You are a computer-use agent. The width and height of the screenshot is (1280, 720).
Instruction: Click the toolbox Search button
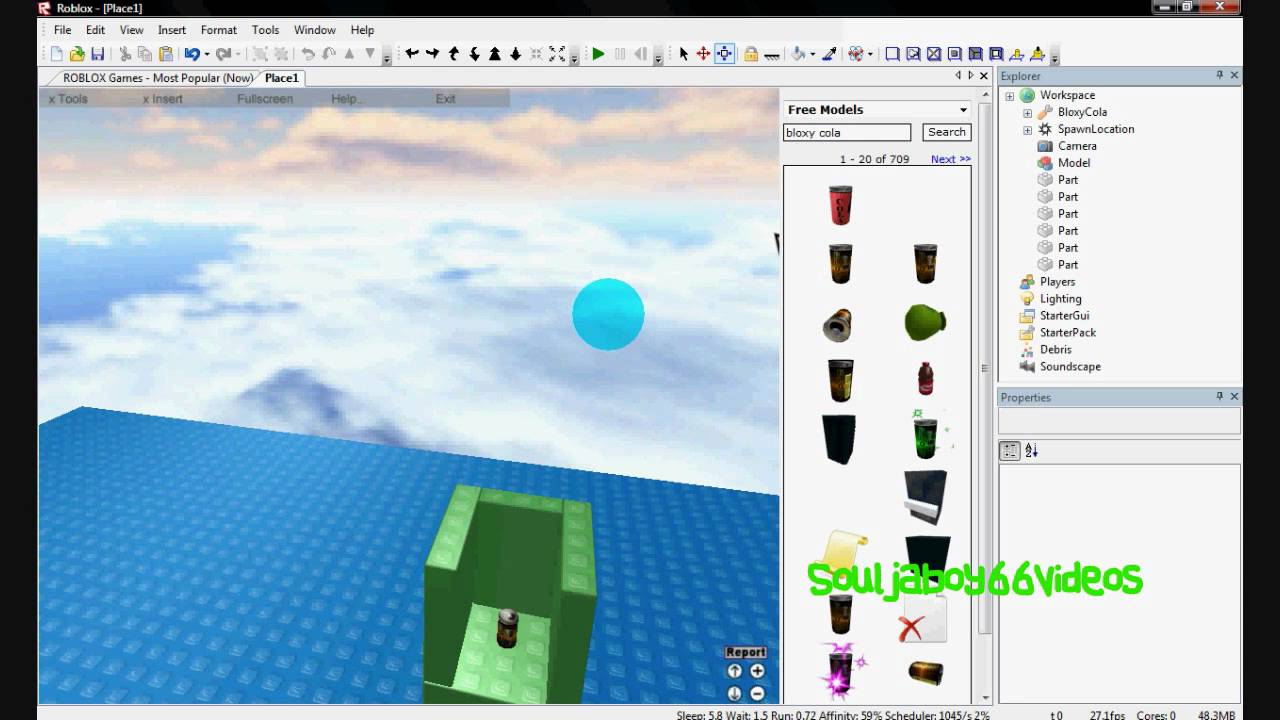(x=946, y=132)
